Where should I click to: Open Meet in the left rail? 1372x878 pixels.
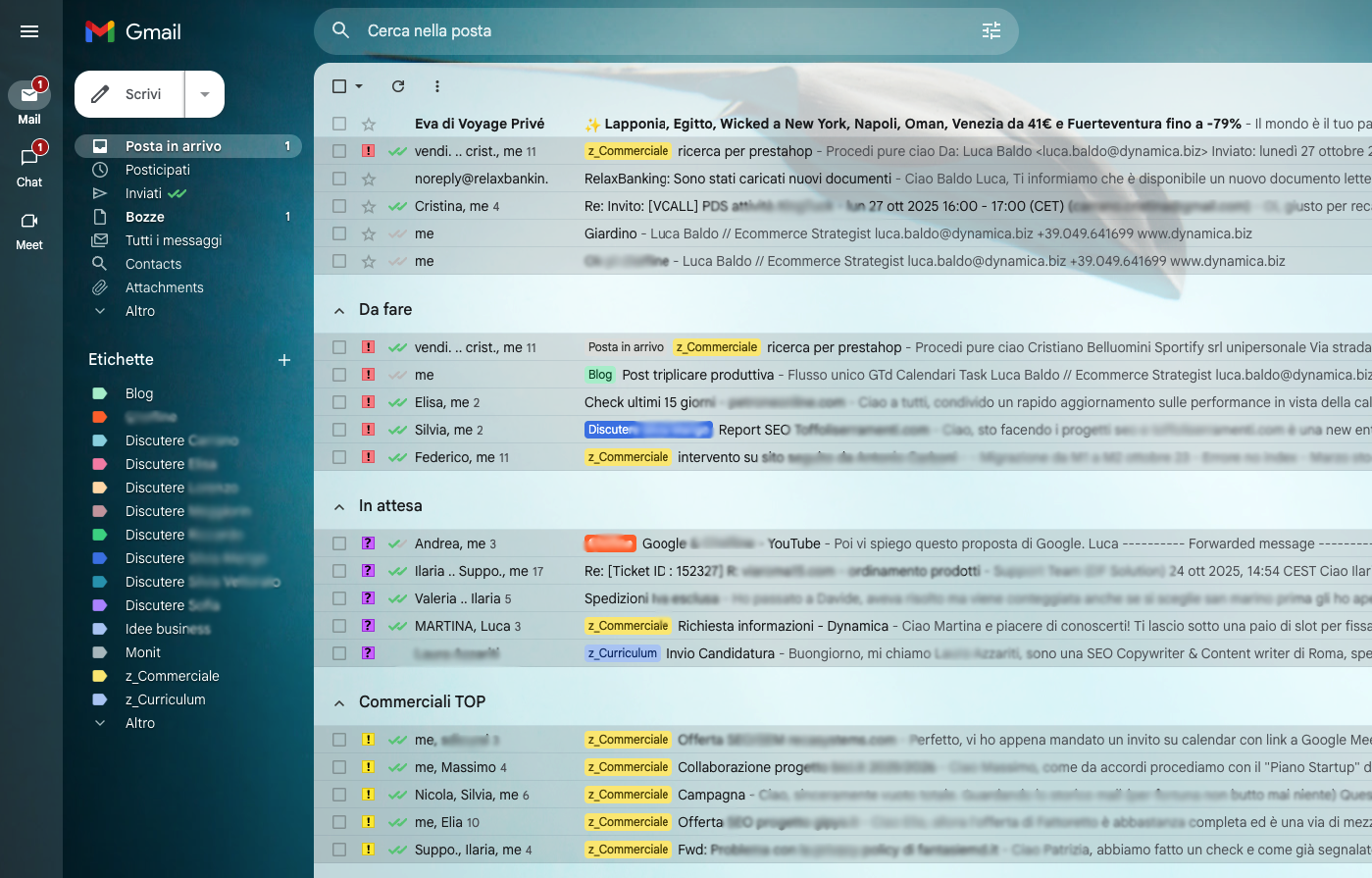pyautogui.click(x=29, y=229)
